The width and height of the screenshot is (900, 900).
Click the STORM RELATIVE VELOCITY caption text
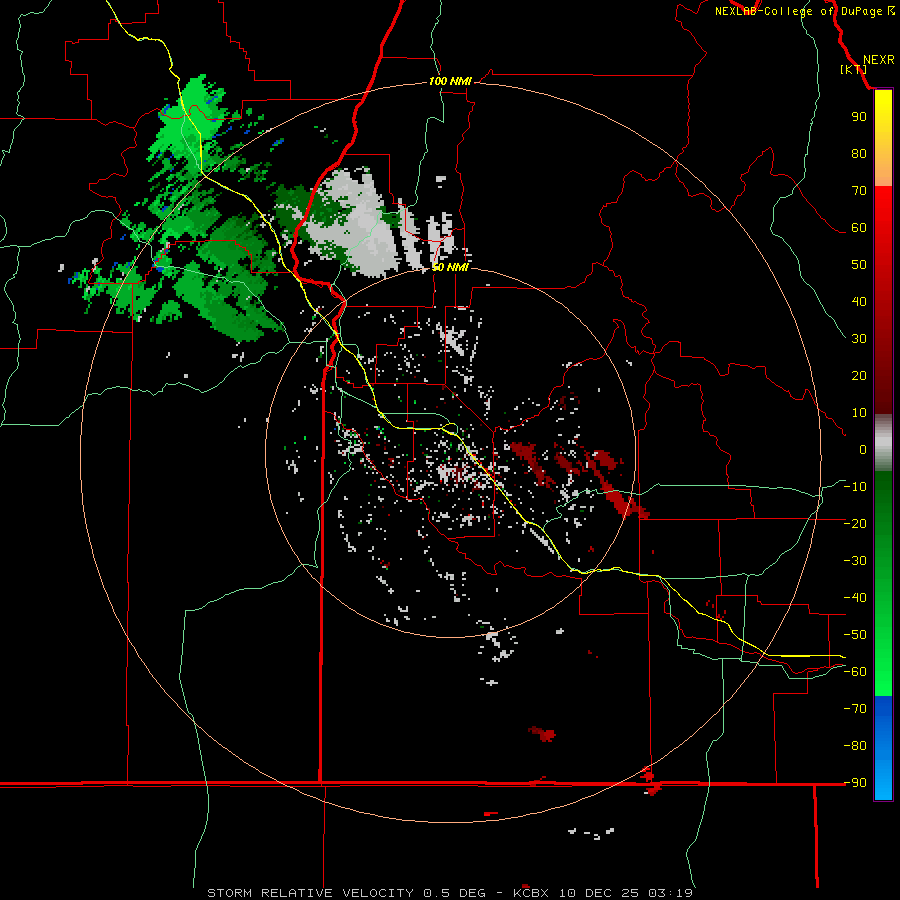pos(310,893)
